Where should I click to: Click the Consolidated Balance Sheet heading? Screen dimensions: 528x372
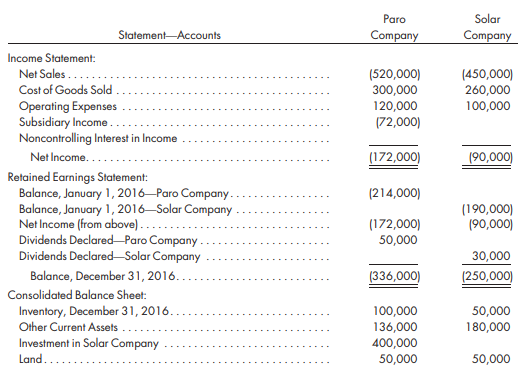[77, 295]
